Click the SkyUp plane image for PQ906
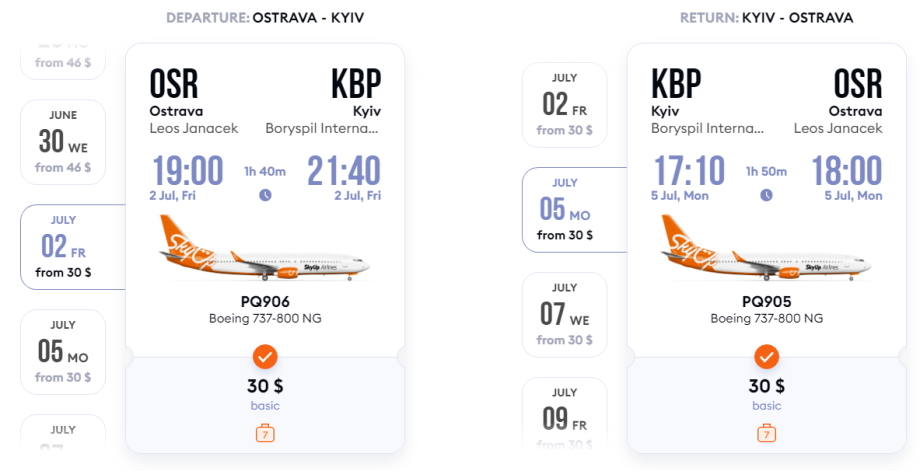 [265, 250]
